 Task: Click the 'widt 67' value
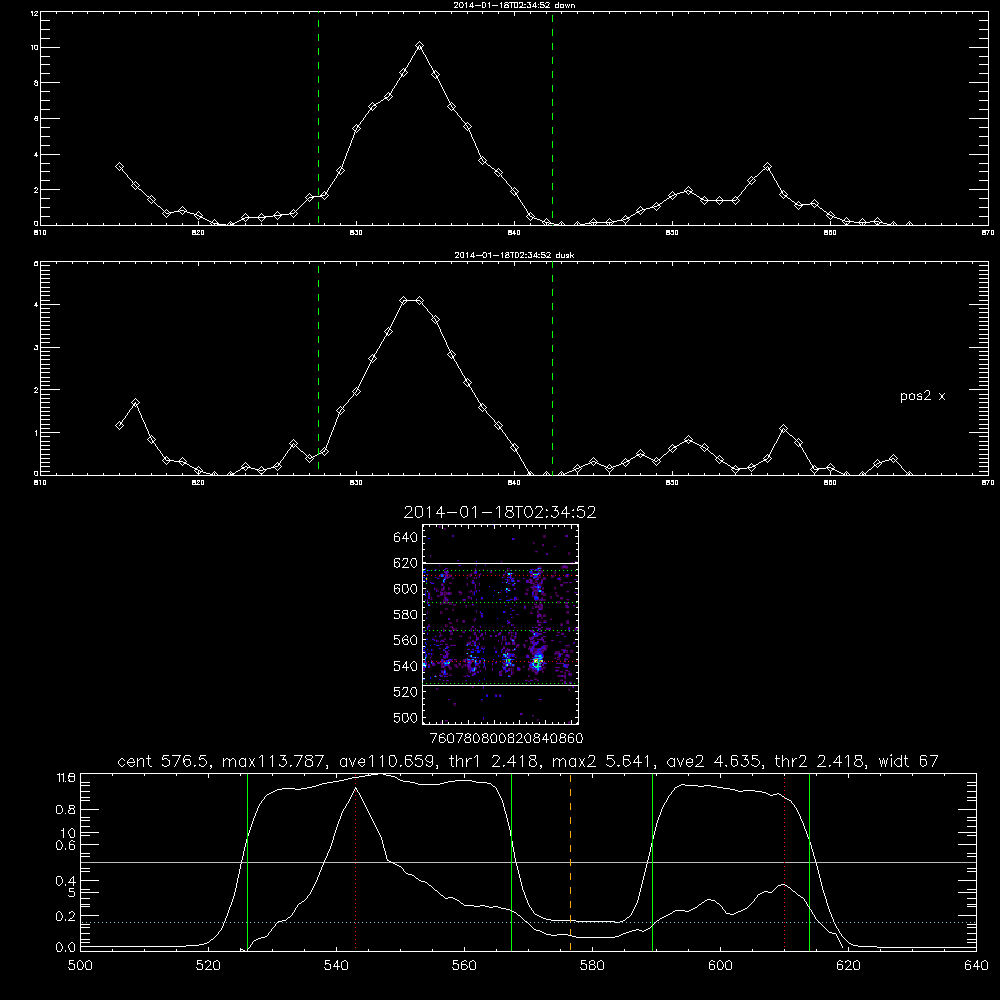909,761
